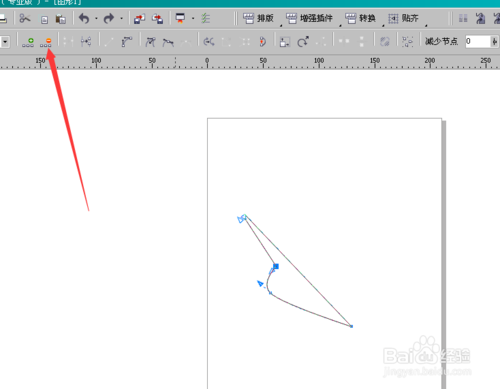The width and height of the screenshot is (500, 389).
Task: Click the Copy icon
Action: coord(44,19)
